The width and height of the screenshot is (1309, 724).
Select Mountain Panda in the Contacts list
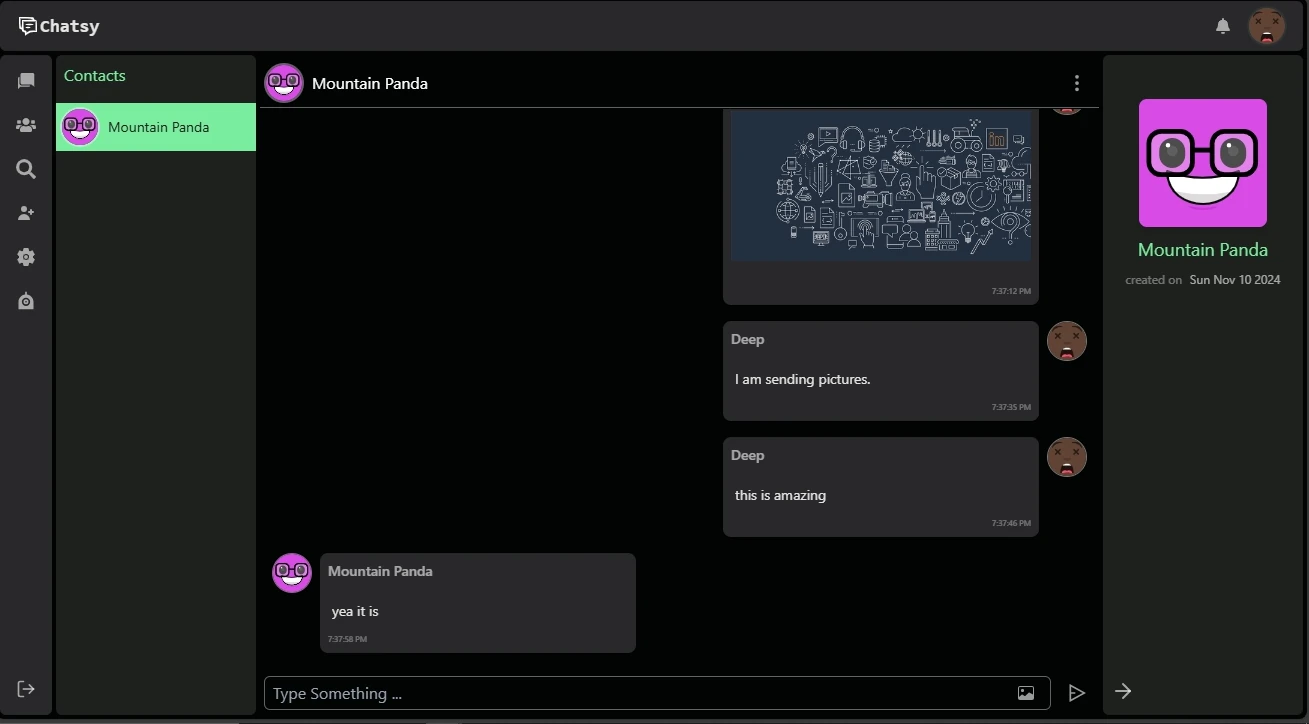[156, 127]
